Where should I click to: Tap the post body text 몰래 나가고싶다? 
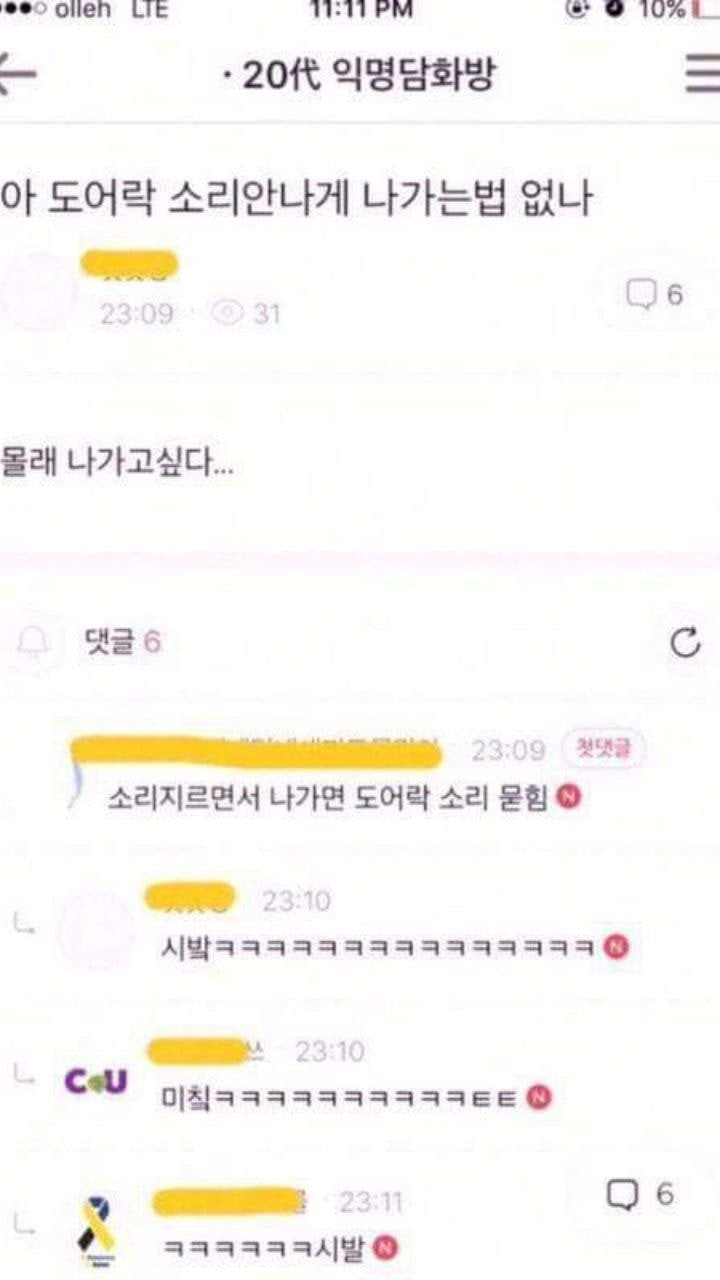[117, 465]
